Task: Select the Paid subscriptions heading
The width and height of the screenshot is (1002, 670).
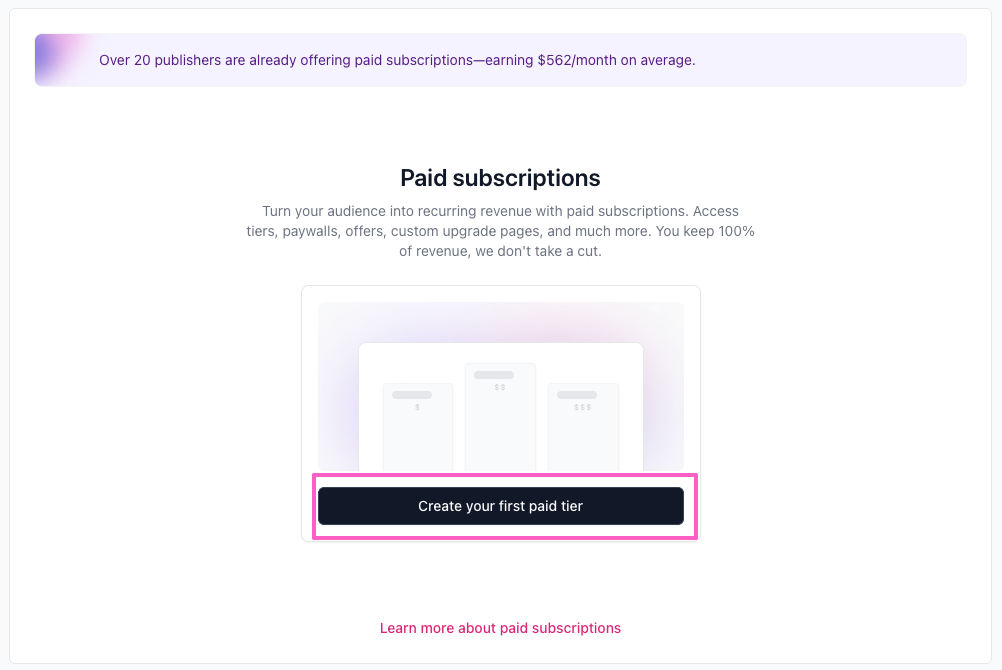Action: [500, 178]
